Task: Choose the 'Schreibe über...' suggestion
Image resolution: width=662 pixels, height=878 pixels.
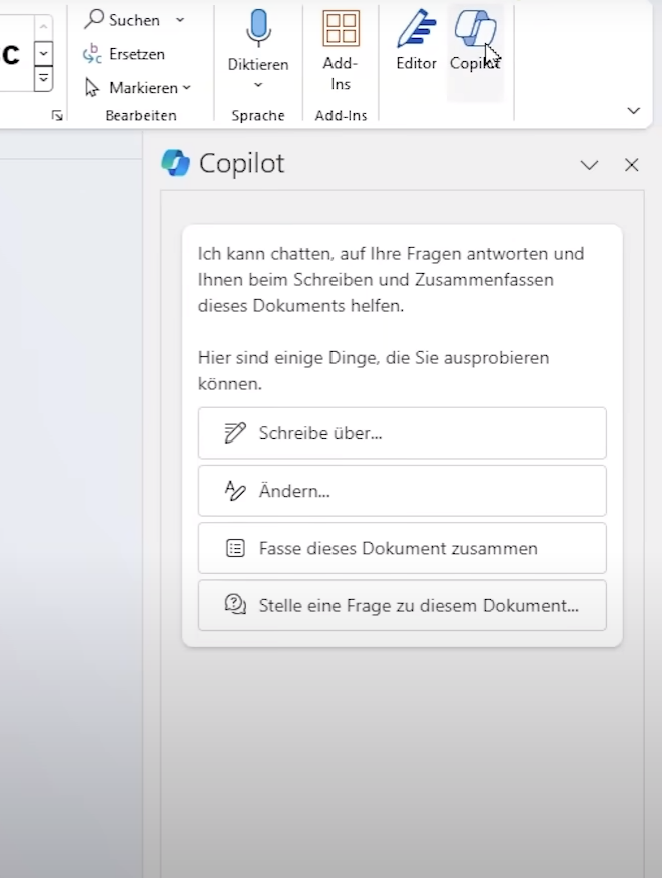Action: pyautogui.click(x=402, y=433)
